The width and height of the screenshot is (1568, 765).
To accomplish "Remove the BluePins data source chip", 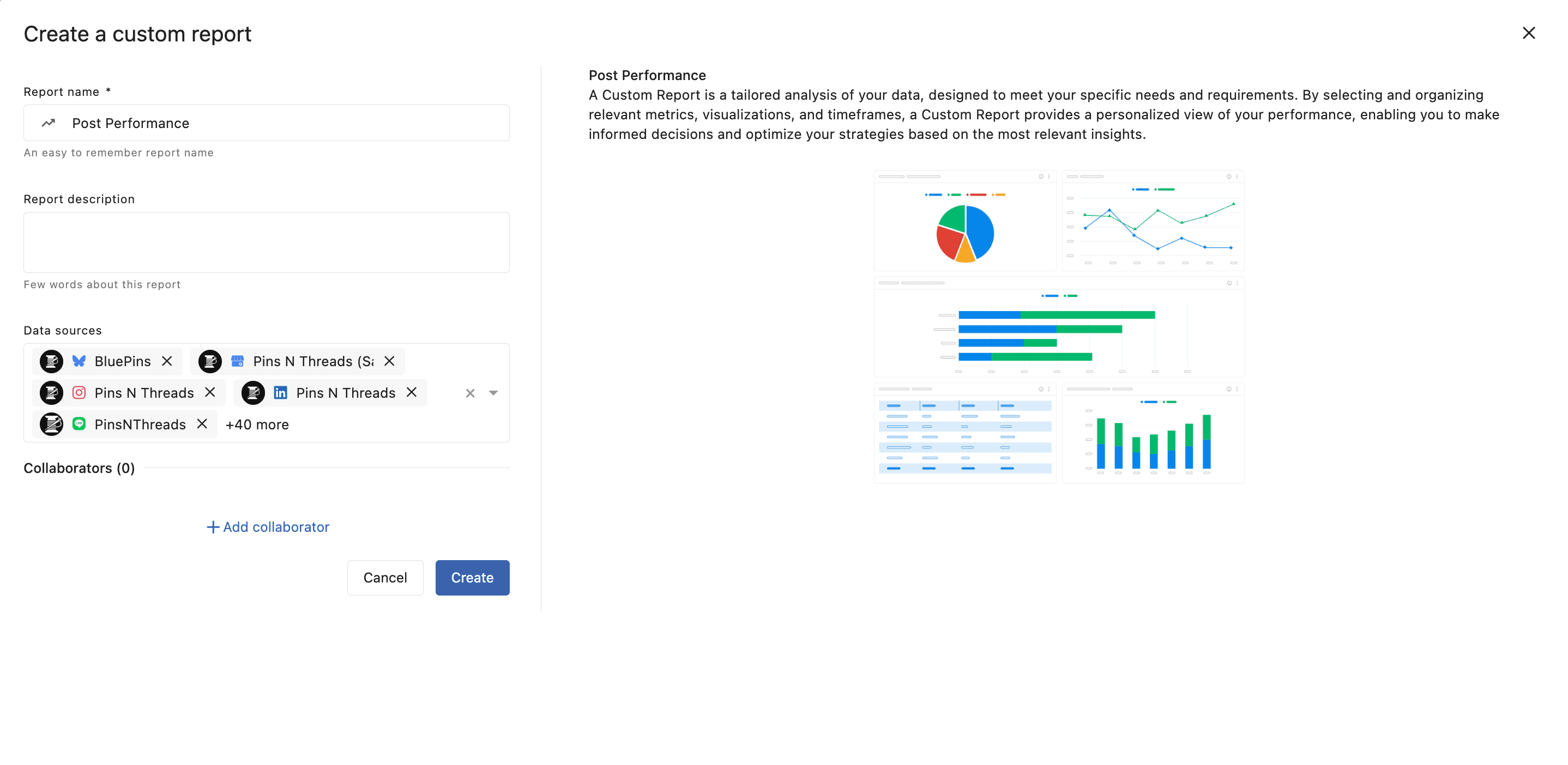I will [x=167, y=361].
